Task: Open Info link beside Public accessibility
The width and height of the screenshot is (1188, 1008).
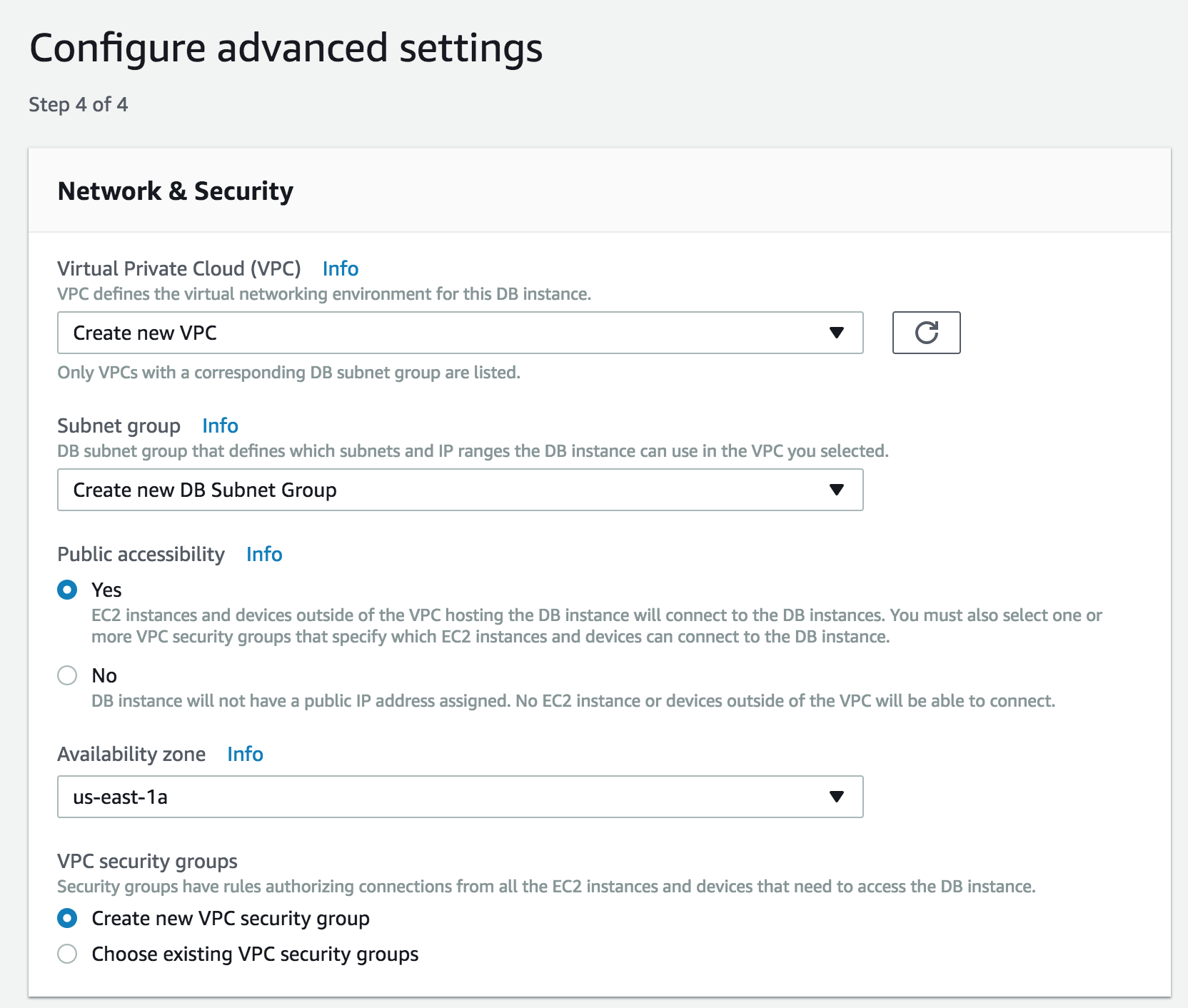Action: coord(264,554)
